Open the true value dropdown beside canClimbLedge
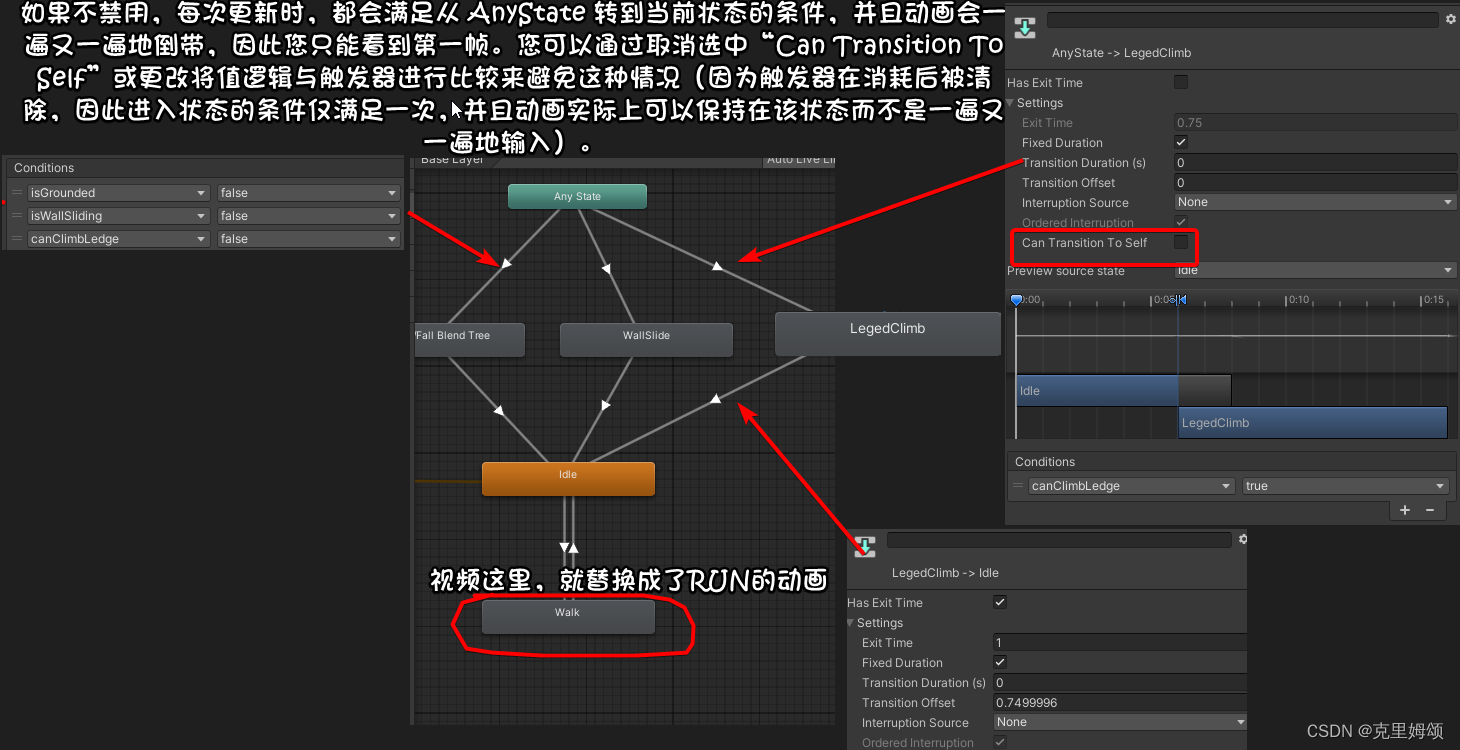 point(1345,486)
